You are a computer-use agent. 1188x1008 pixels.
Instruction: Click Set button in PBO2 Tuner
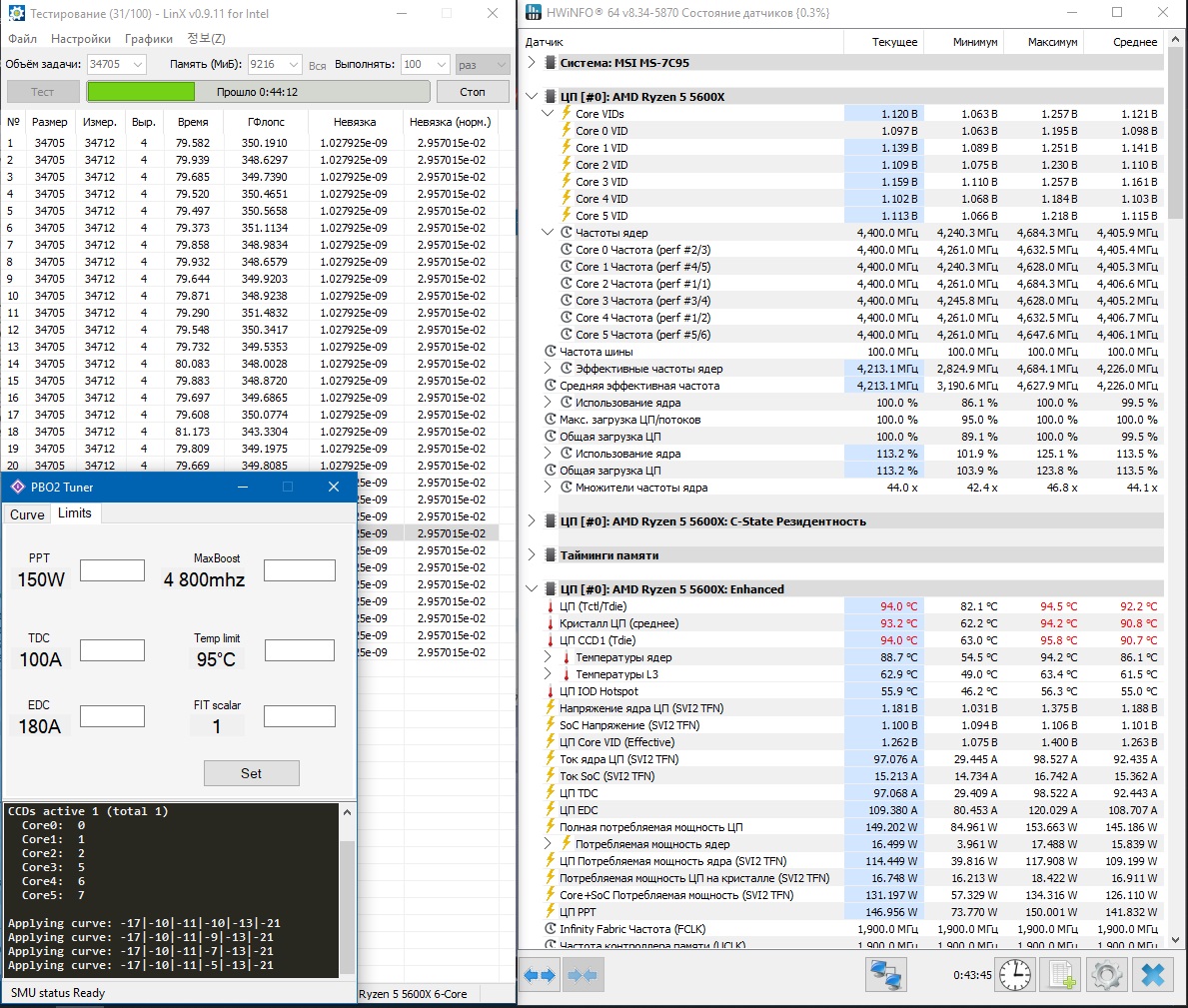[252, 773]
